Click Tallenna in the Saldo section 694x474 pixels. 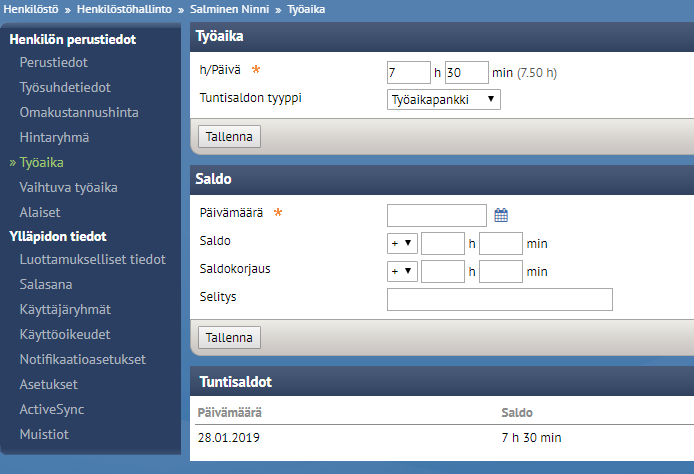(229, 338)
